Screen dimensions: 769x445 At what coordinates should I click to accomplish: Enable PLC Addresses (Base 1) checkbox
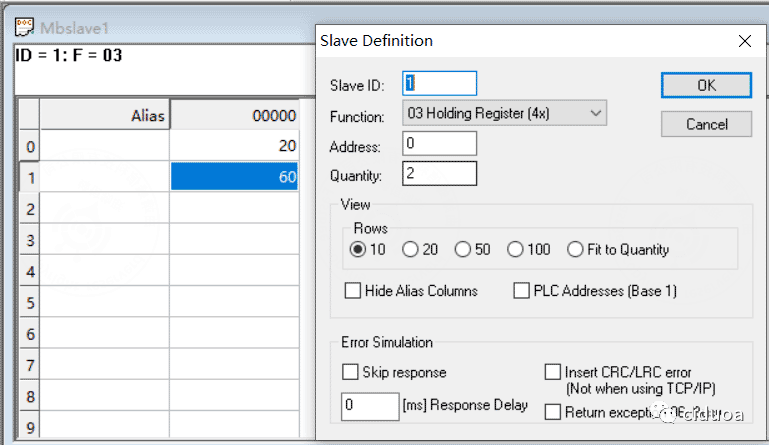[521, 290]
